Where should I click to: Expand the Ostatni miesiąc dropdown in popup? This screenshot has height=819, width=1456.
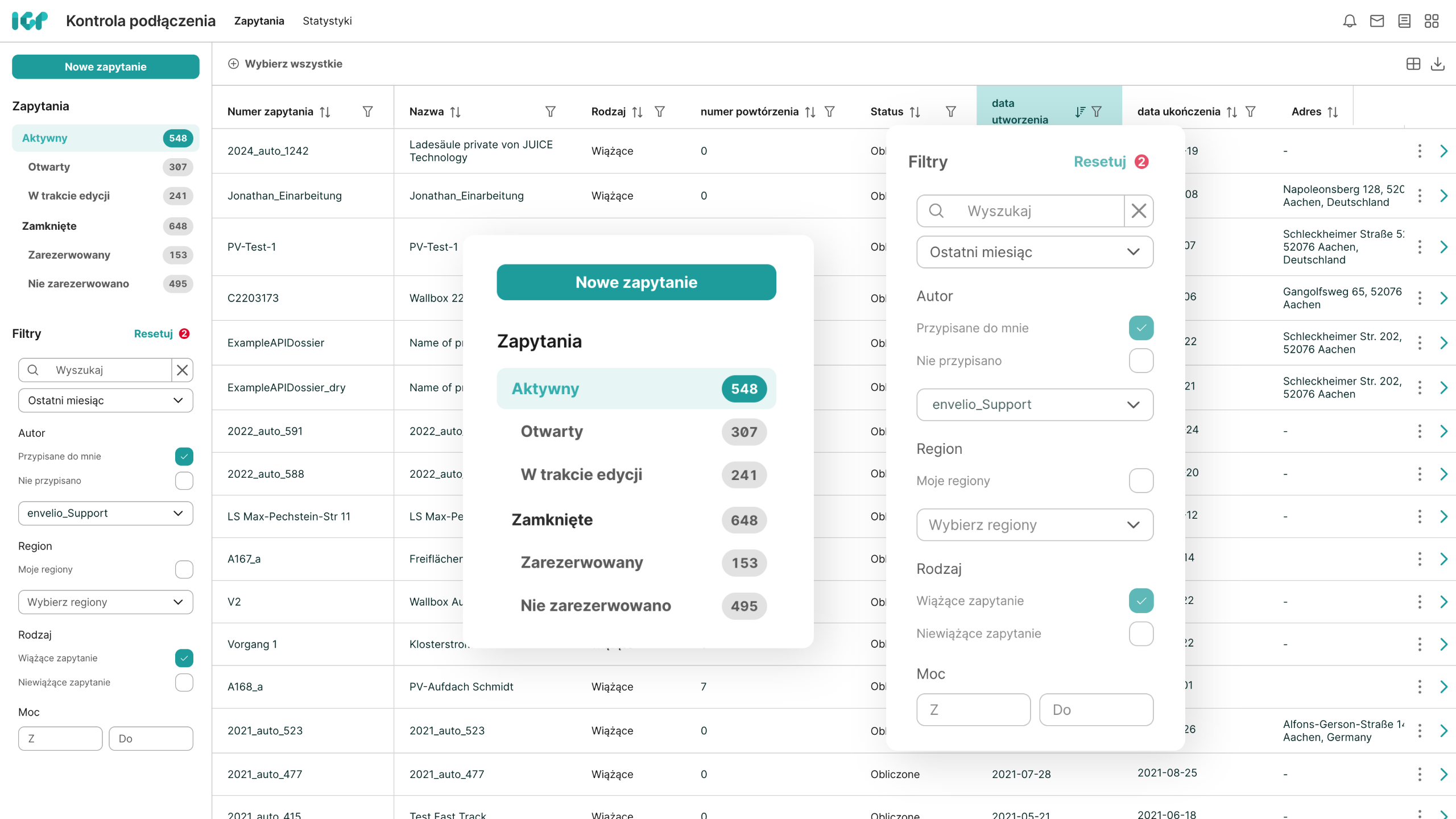click(1035, 252)
